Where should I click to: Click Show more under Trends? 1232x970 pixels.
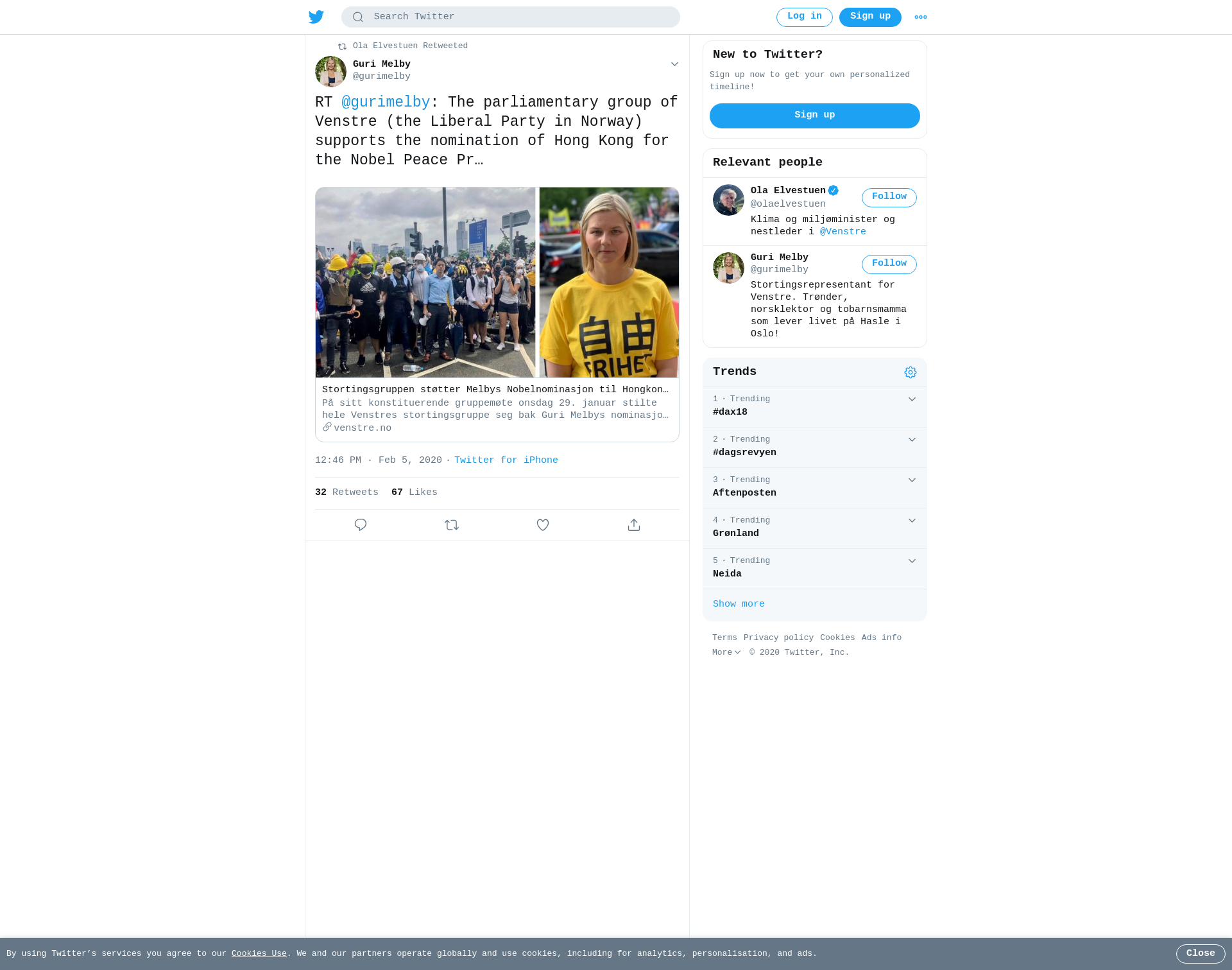click(739, 604)
